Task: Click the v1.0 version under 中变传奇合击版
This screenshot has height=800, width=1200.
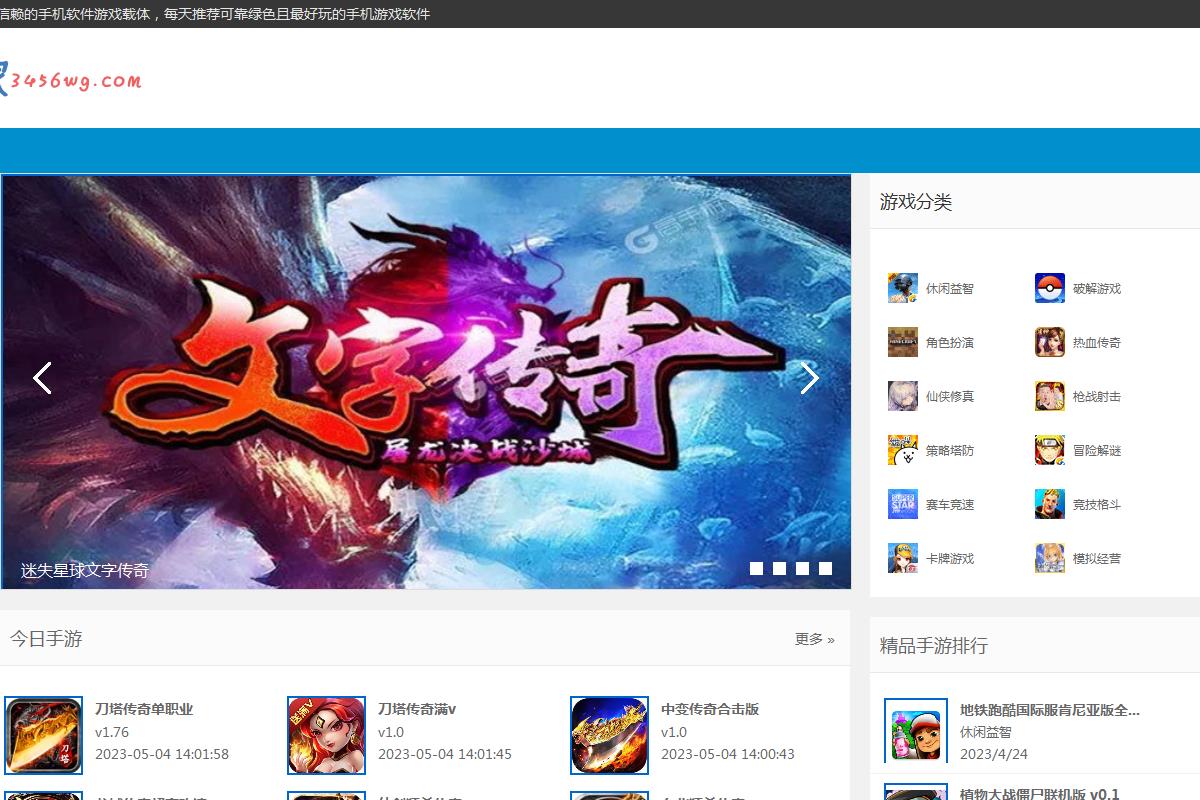Action: tap(674, 732)
